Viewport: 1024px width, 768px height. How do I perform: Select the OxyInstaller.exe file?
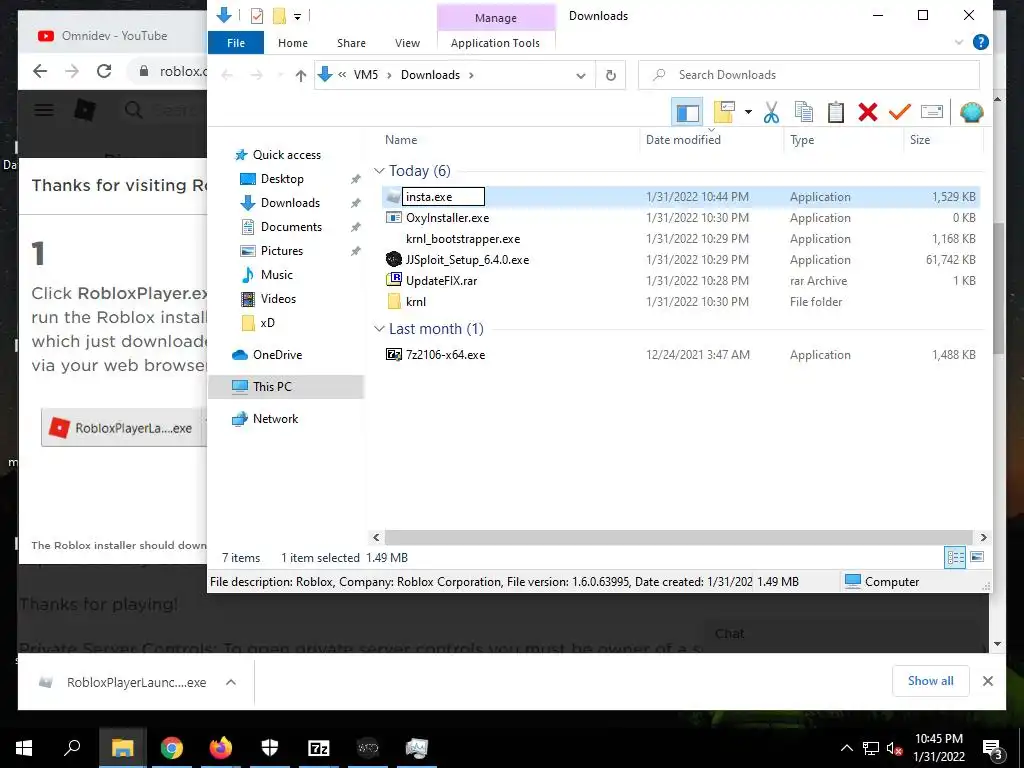pos(447,217)
